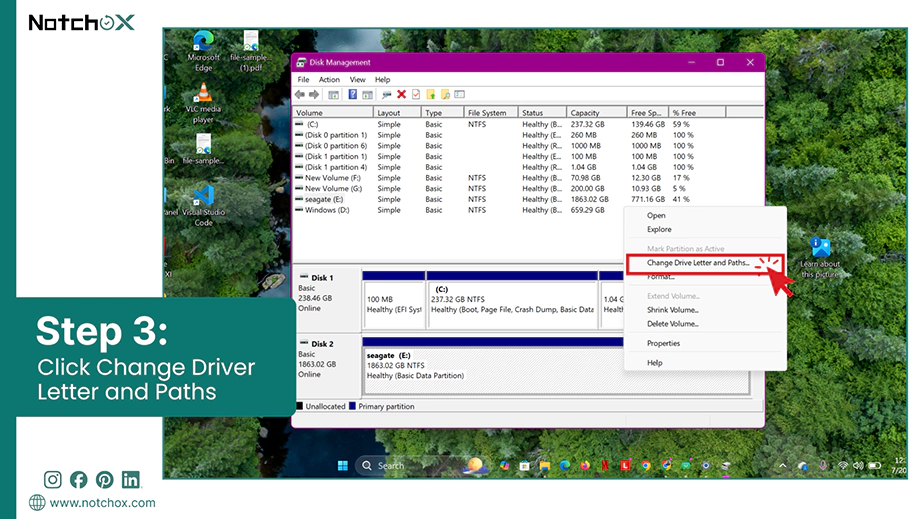Open the Facebook social icon
The height and width of the screenshot is (519, 922).
pyautogui.click(x=79, y=480)
